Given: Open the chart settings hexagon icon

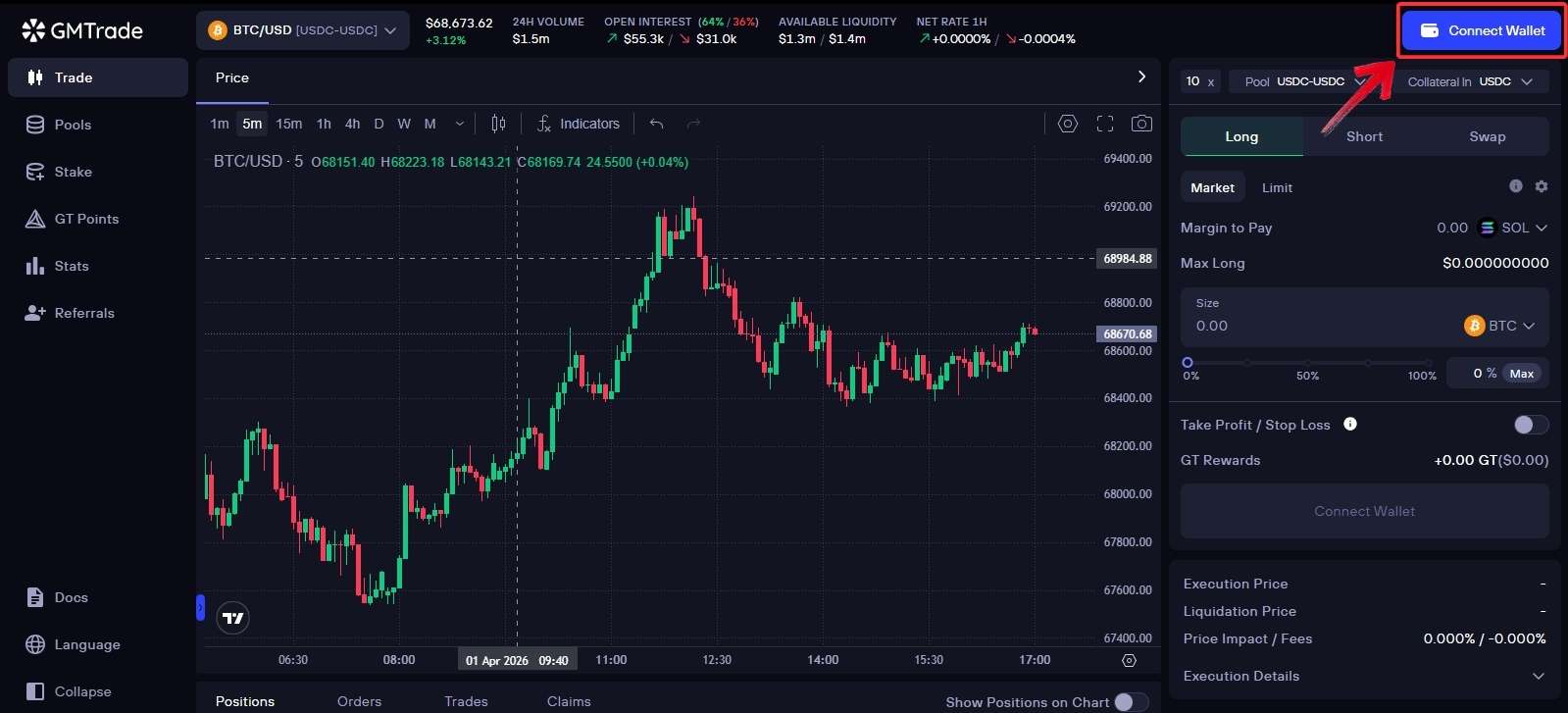Looking at the screenshot, I should pos(1068,124).
